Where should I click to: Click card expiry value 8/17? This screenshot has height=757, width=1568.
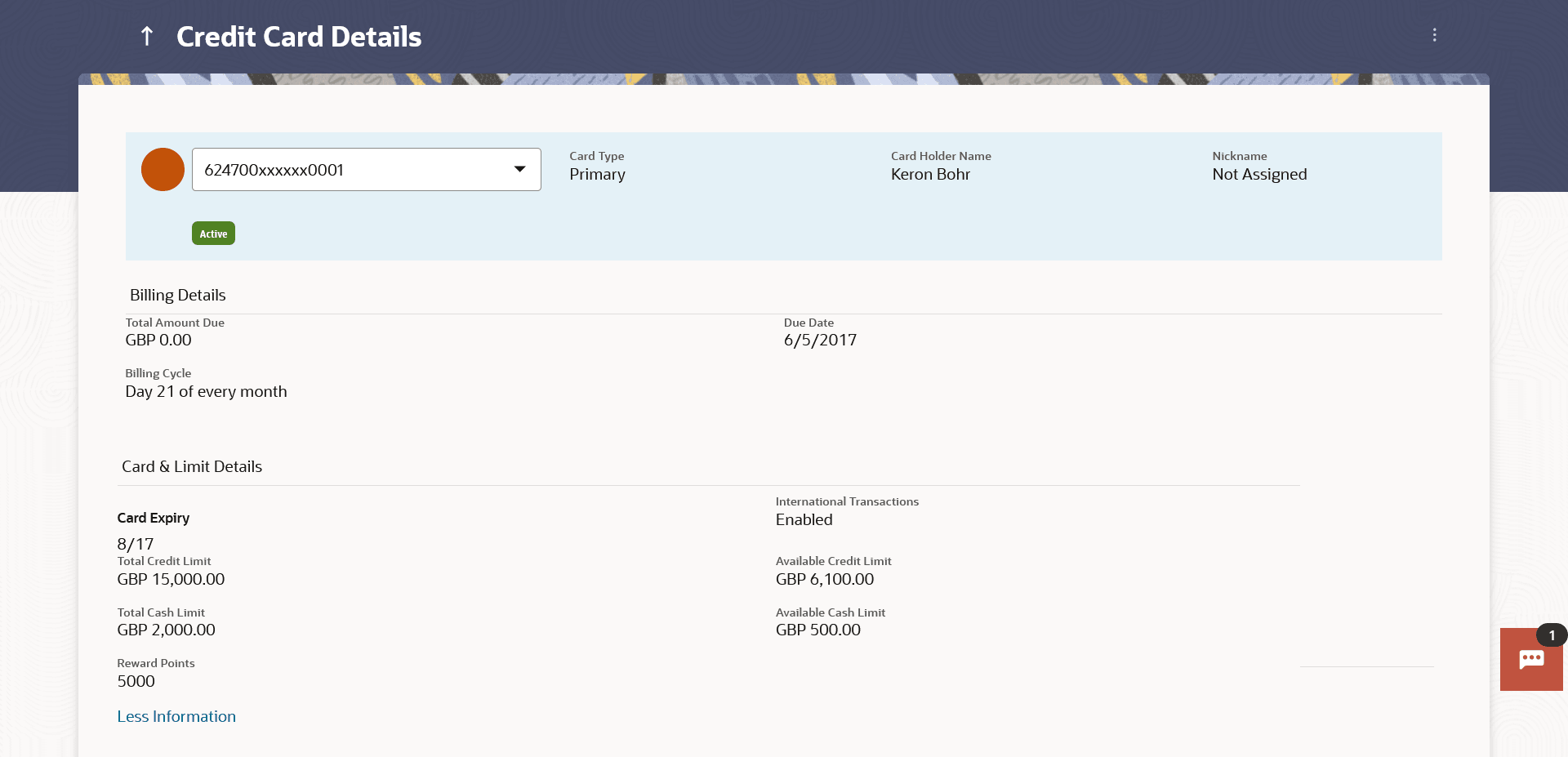[x=136, y=544]
